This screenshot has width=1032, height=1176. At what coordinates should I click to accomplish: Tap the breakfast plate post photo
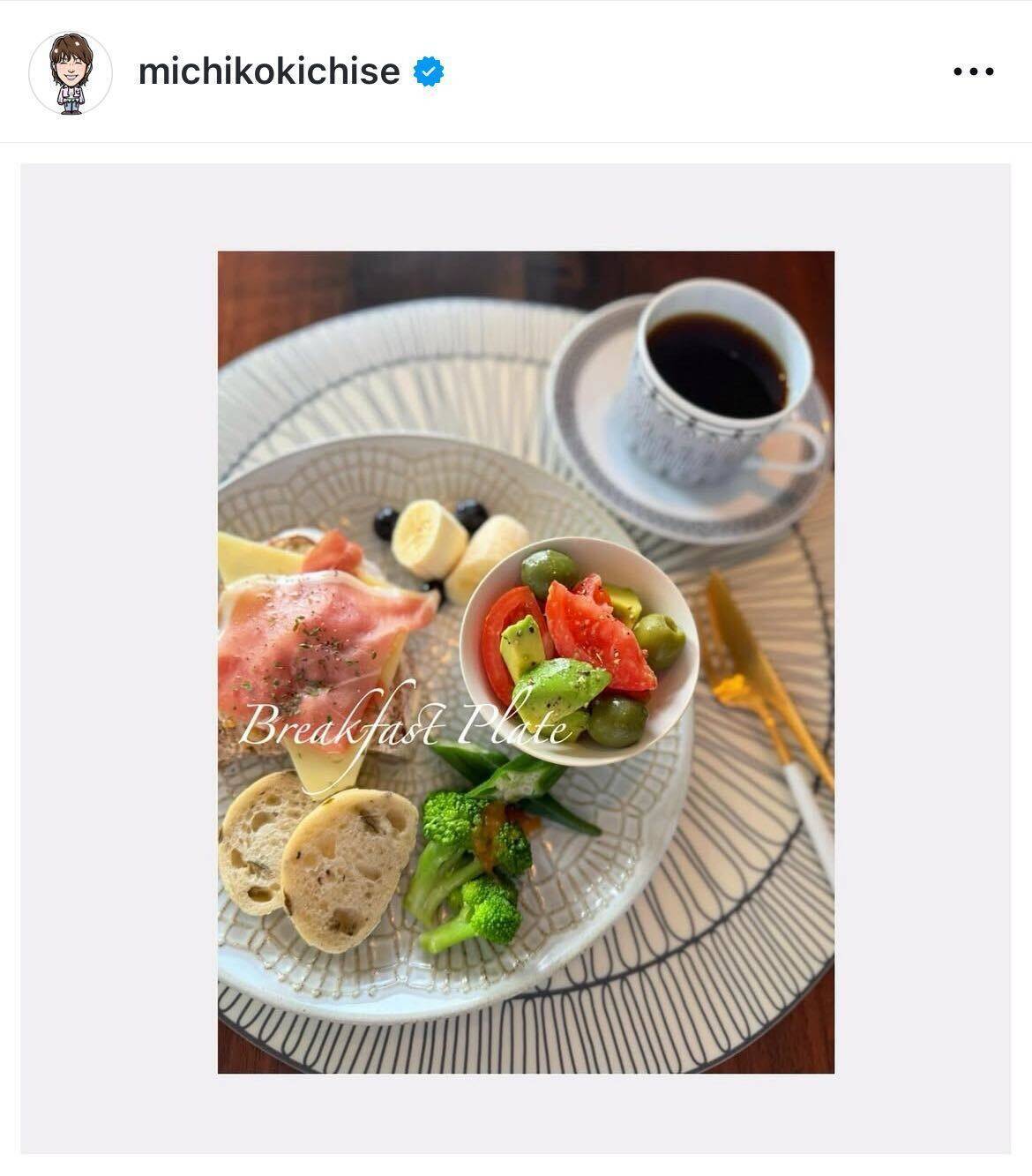pos(526,662)
